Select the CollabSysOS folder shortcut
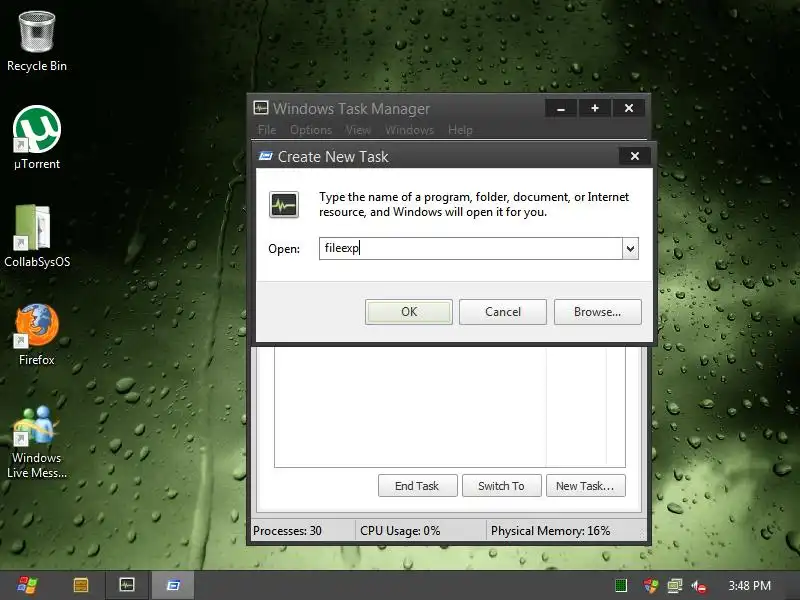This screenshot has width=800, height=600. click(x=37, y=236)
